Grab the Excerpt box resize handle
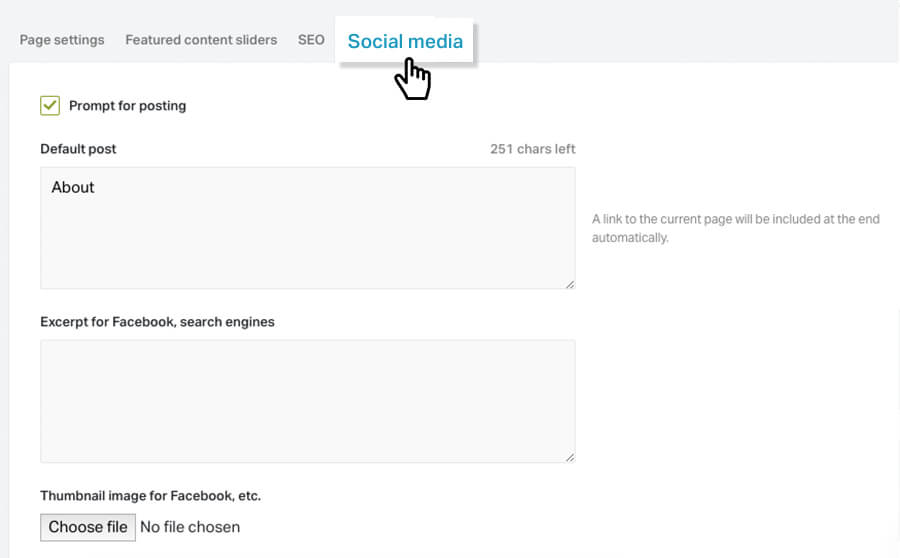This screenshot has width=900, height=558. pyautogui.click(x=570, y=457)
